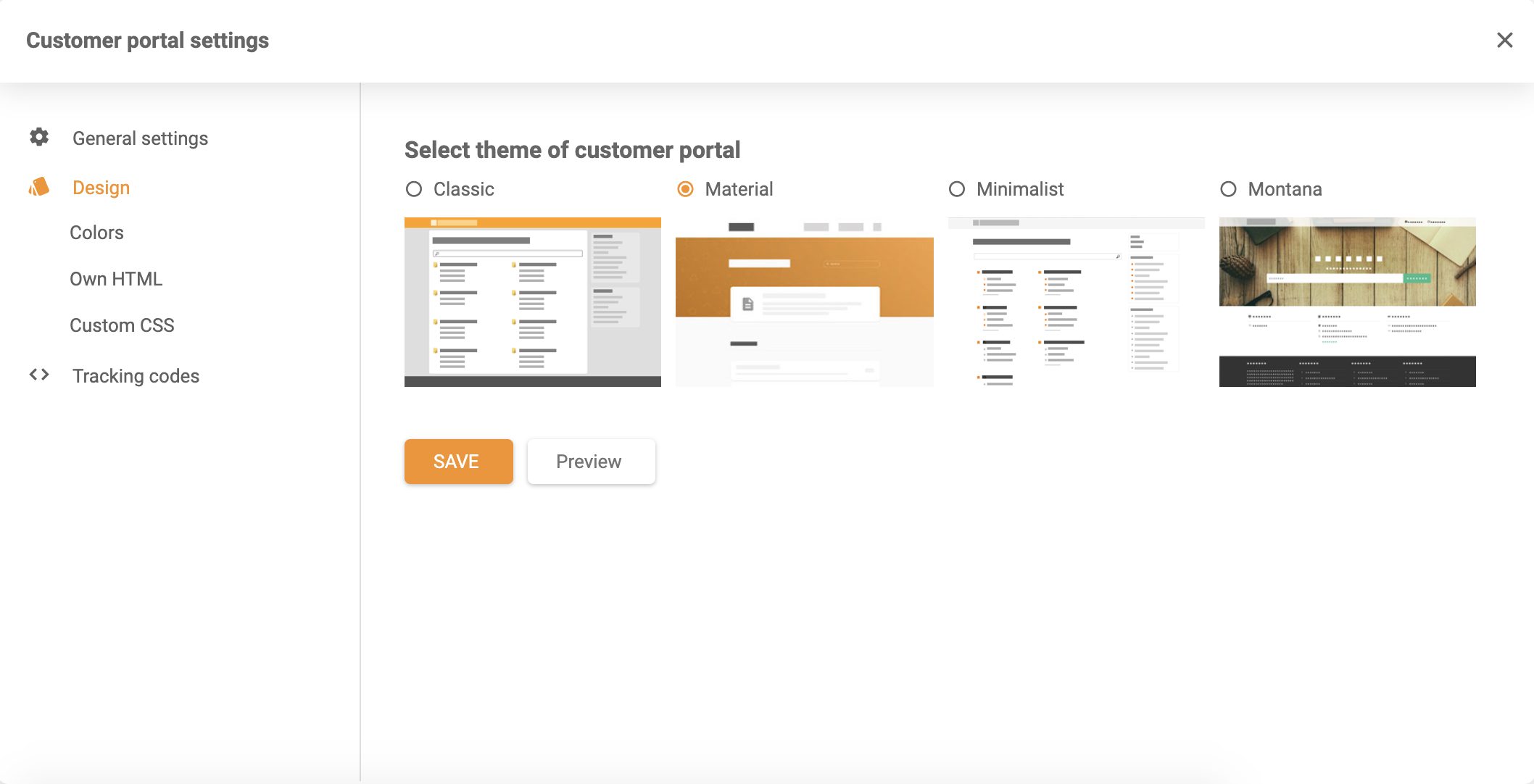This screenshot has height=784, width=1534.
Task: Switch to the Design section
Action: (x=101, y=187)
